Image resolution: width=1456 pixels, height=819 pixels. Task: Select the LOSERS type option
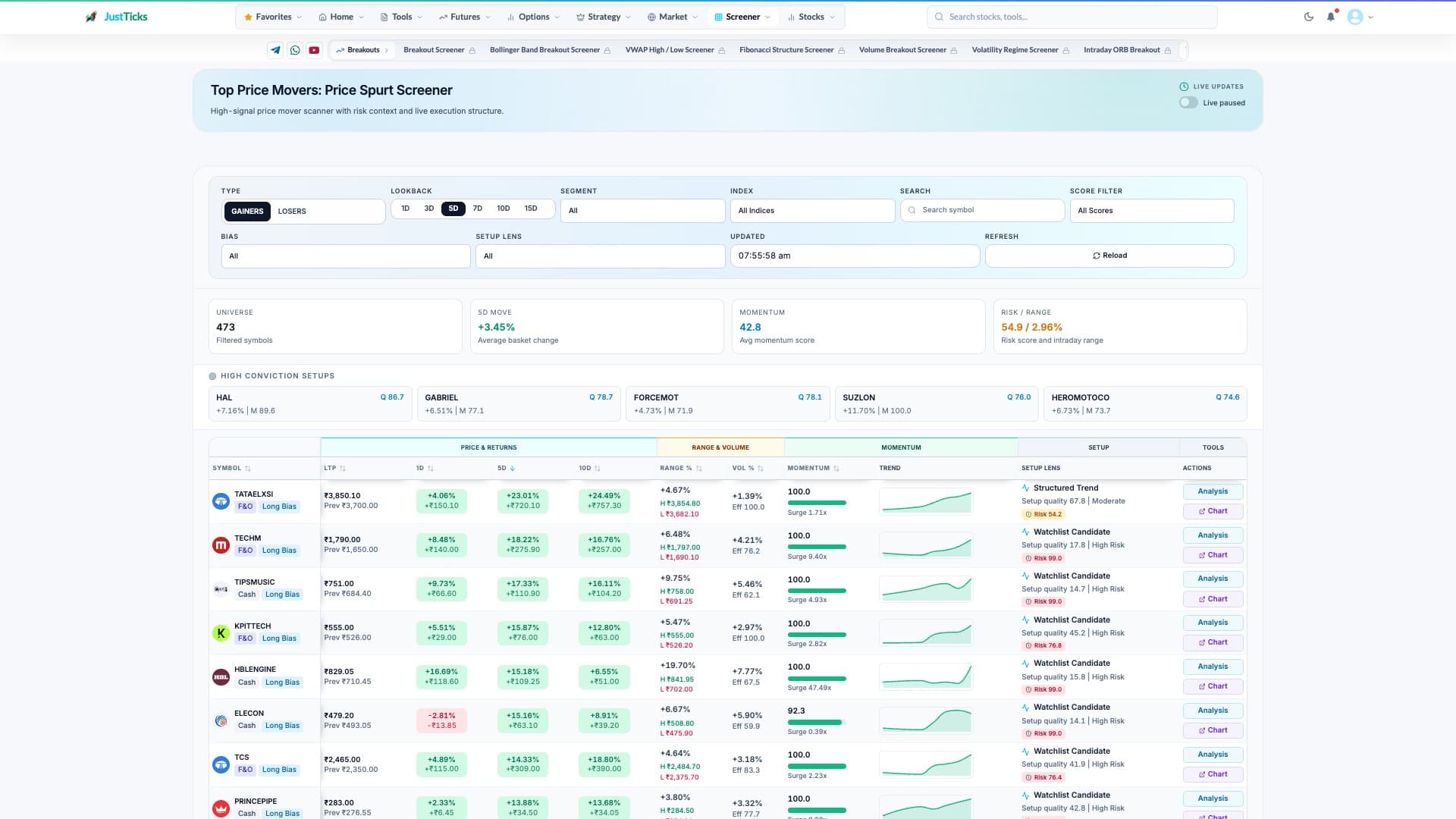pyautogui.click(x=292, y=212)
